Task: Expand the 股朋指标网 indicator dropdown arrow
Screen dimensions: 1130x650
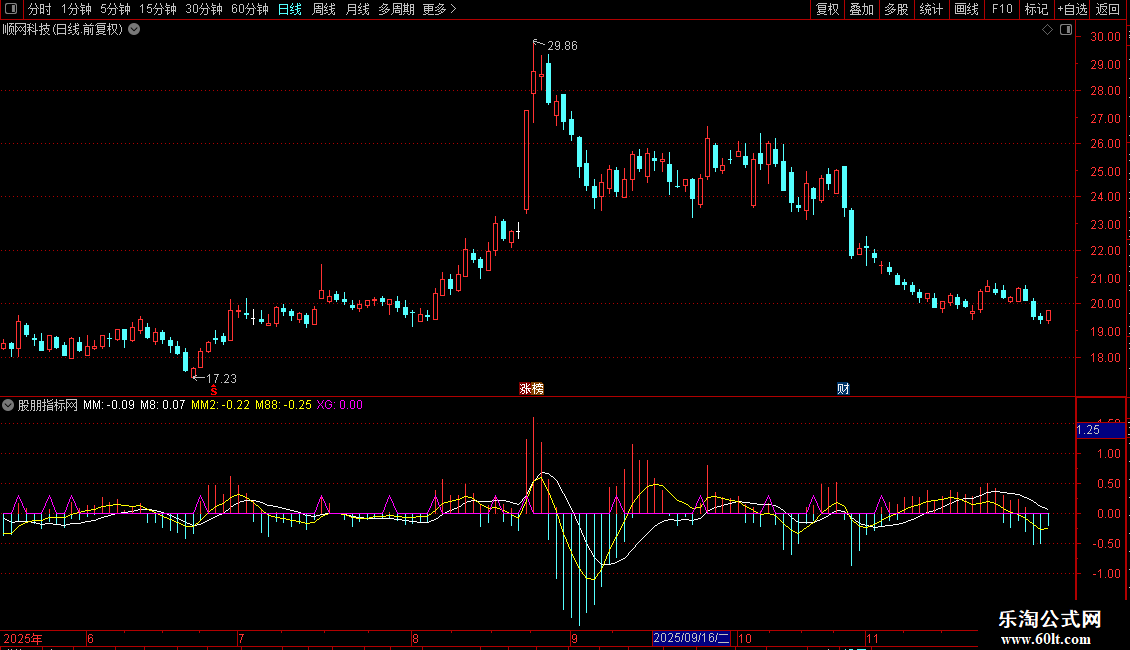Action: [9, 405]
